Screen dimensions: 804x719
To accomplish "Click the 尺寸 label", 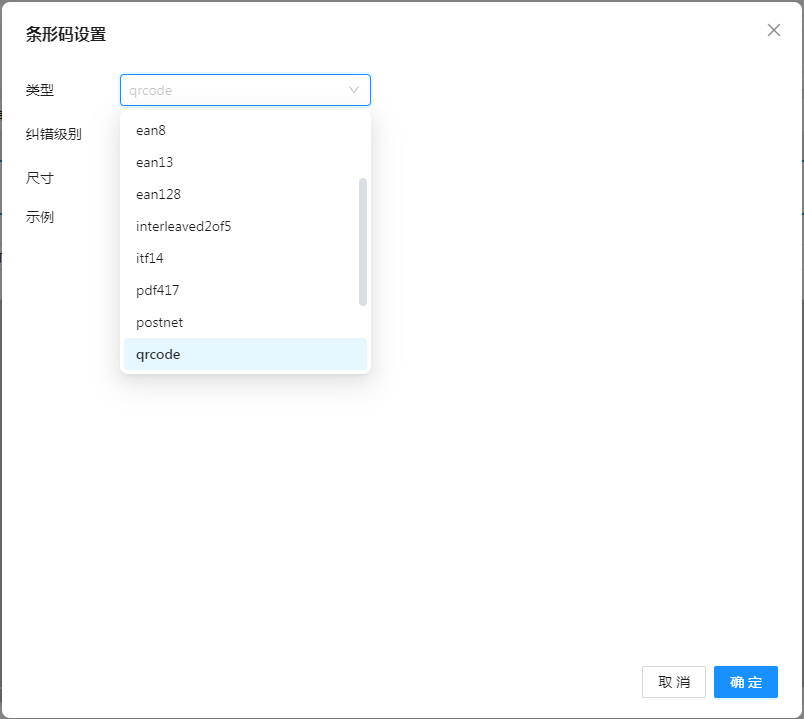I will pos(40,178).
